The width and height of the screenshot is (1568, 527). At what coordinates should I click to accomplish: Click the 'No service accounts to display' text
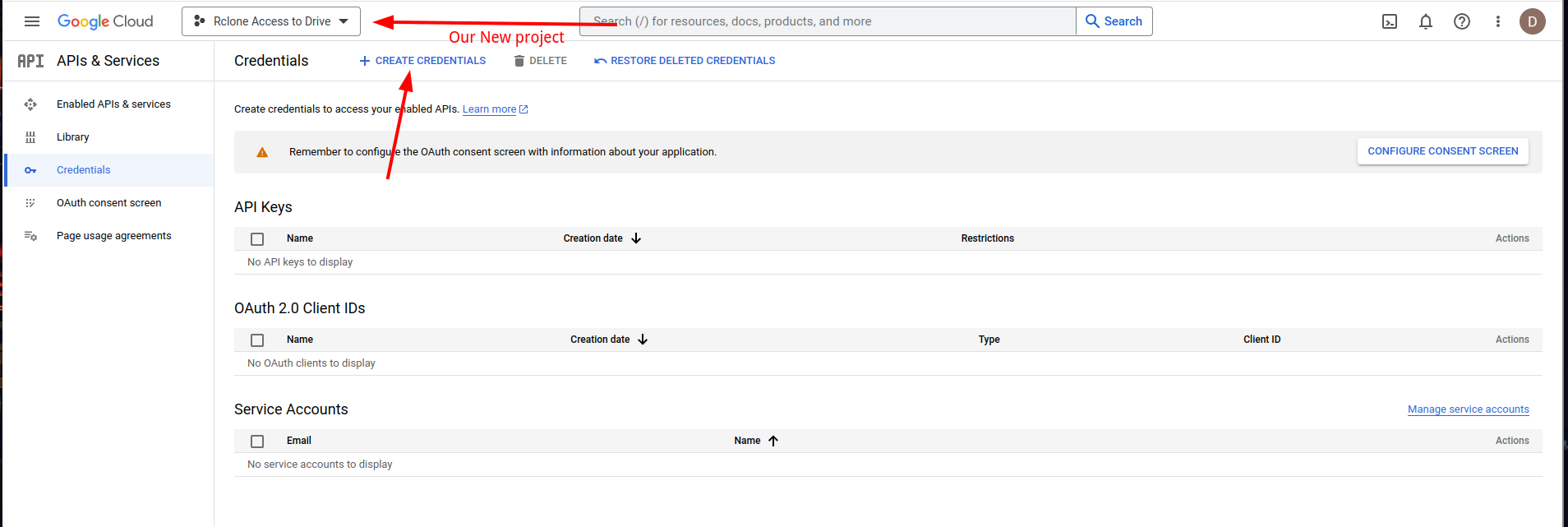point(320,465)
